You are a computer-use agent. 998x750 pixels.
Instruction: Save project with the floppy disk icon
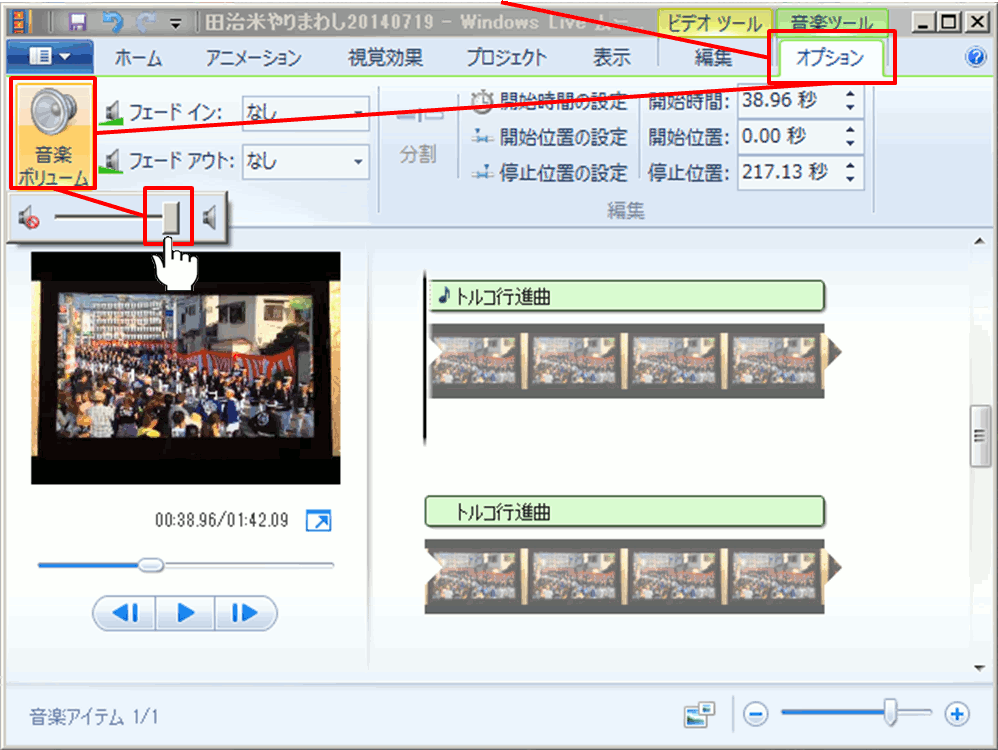pos(77,21)
